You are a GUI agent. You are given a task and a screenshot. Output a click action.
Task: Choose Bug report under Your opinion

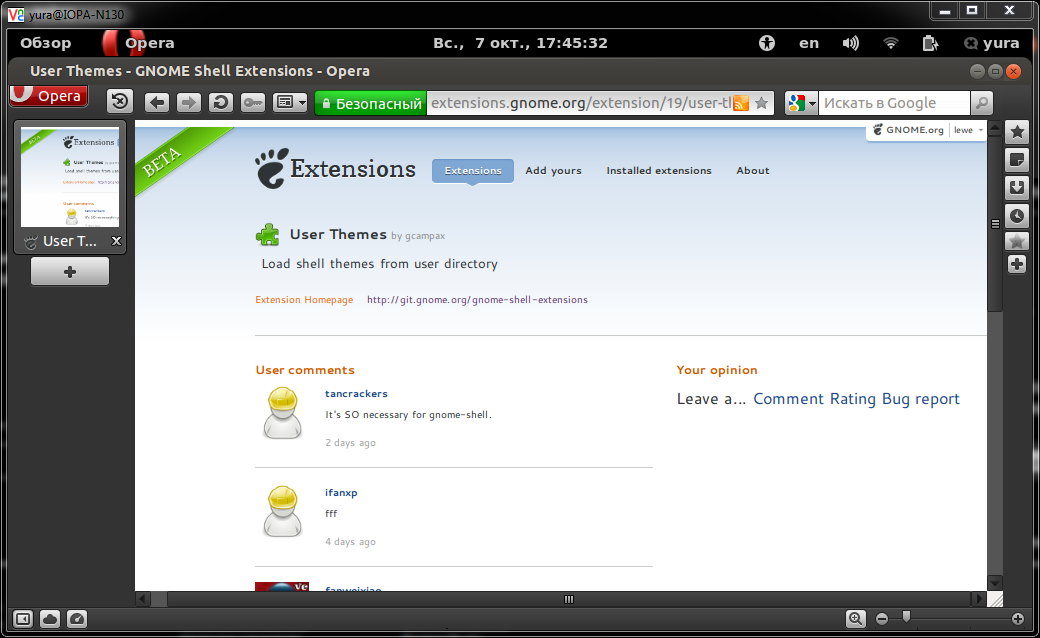point(921,399)
